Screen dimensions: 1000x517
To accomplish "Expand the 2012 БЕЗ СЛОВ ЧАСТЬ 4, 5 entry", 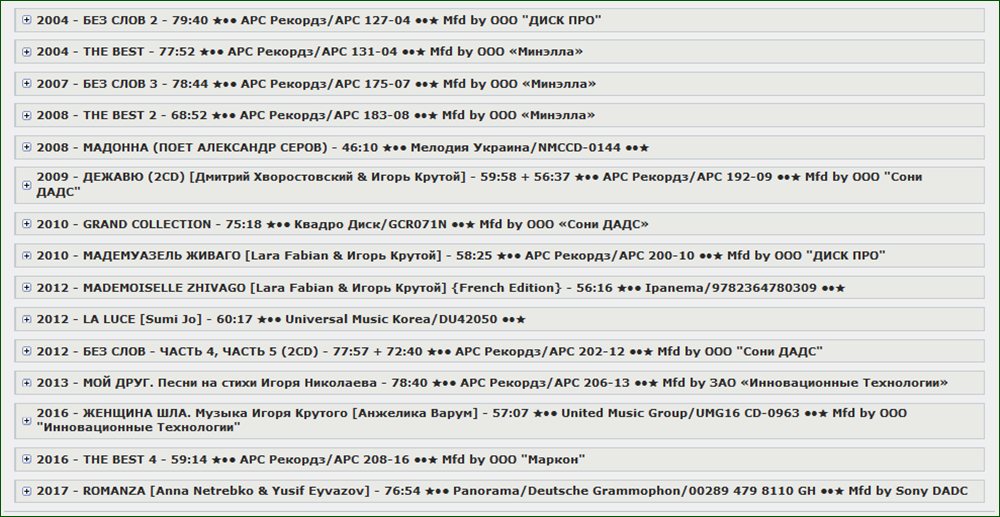I will pos(27,351).
